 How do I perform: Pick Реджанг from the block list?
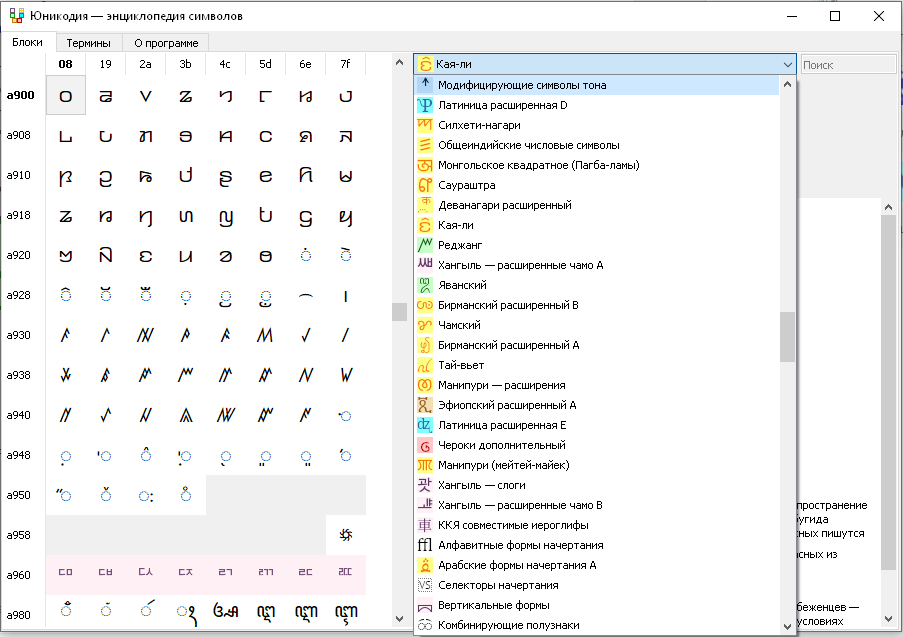click(x=459, y=245)
